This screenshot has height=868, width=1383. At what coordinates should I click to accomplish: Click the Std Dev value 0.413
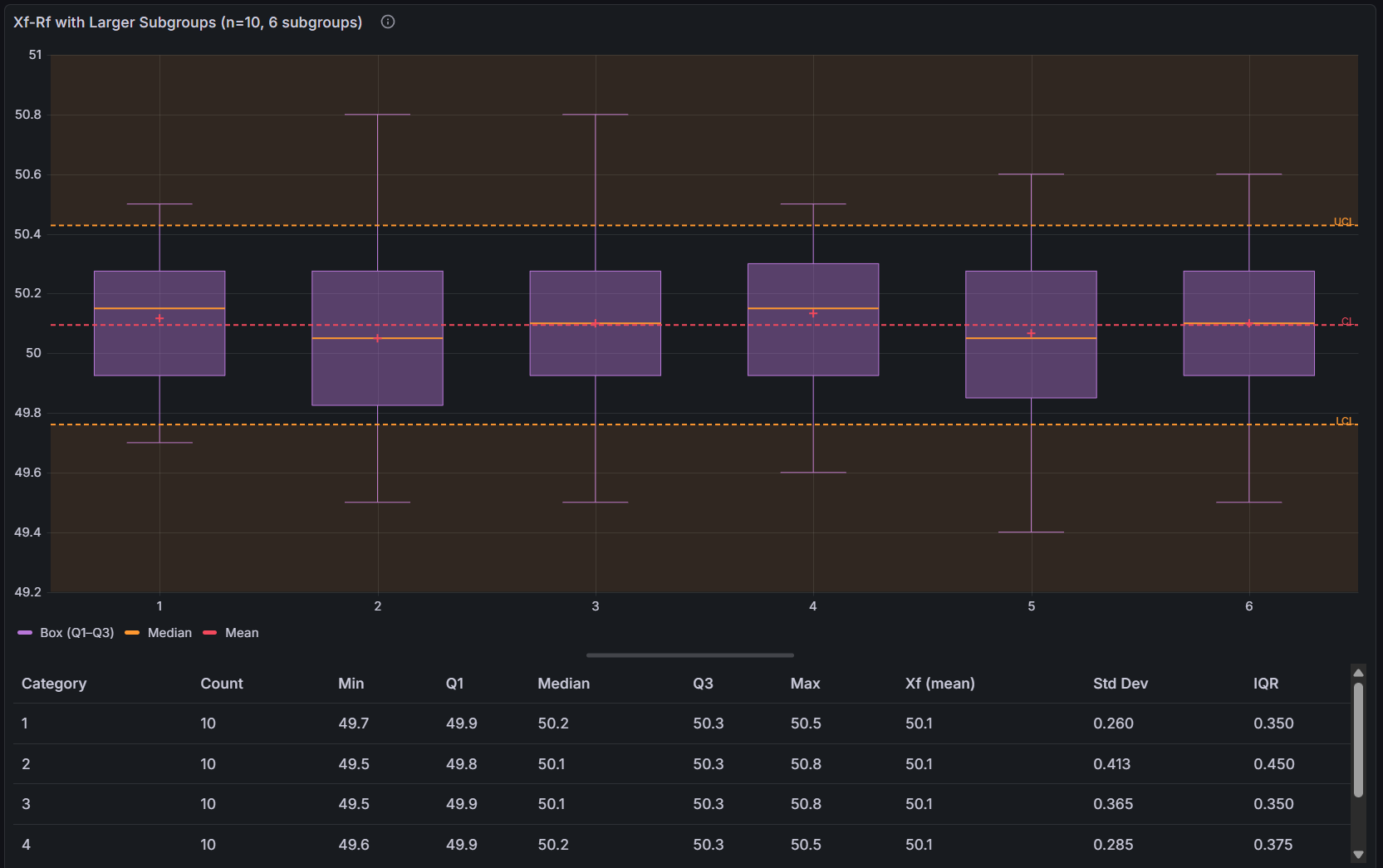click(1112, 764)
